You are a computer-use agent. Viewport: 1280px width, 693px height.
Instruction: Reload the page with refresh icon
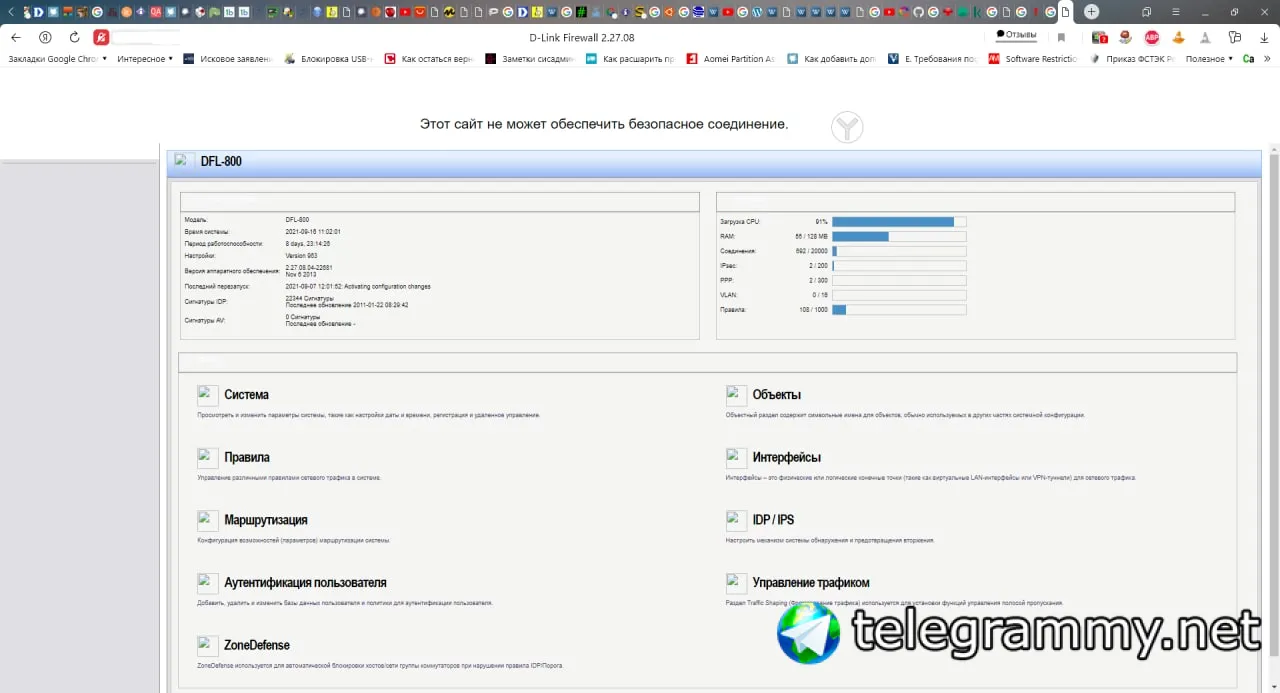tap(74, 37)
